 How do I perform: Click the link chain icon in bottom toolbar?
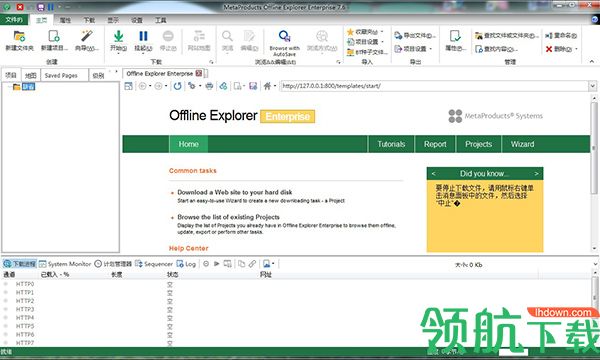click(x=252, y=264)
